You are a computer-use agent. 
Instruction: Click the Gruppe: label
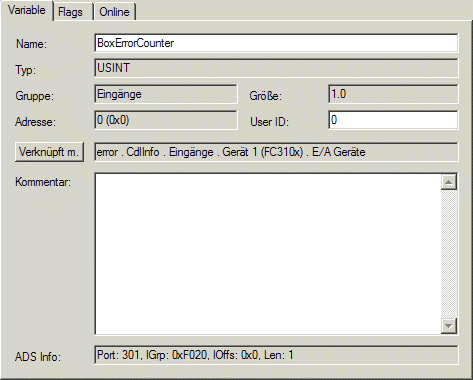[x=34, y=96]
